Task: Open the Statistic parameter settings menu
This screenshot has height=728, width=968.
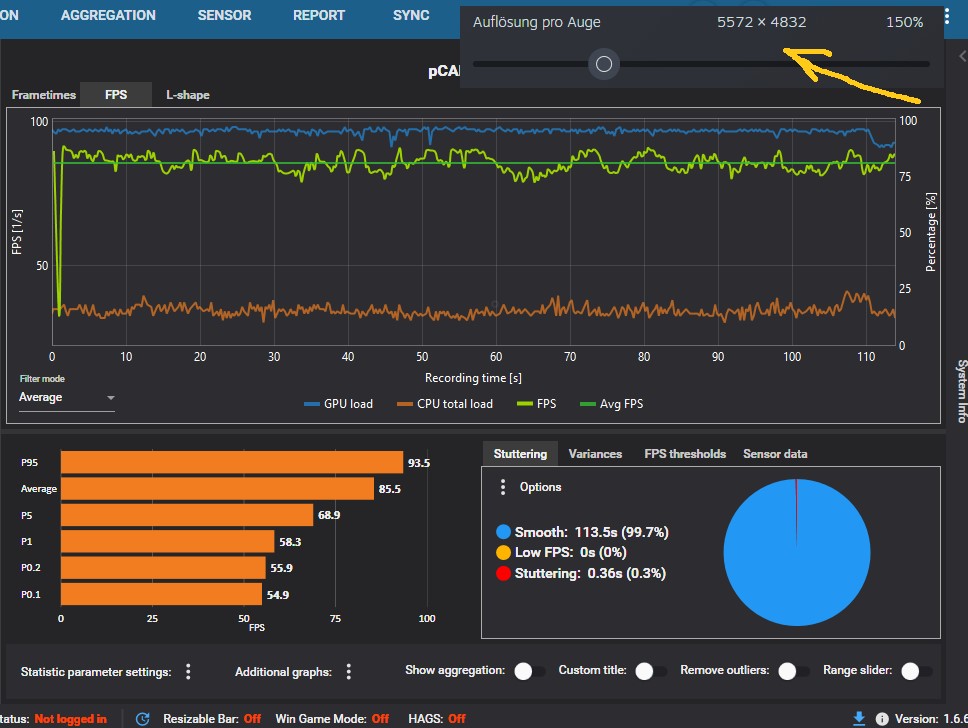Action: click(188, 672)
